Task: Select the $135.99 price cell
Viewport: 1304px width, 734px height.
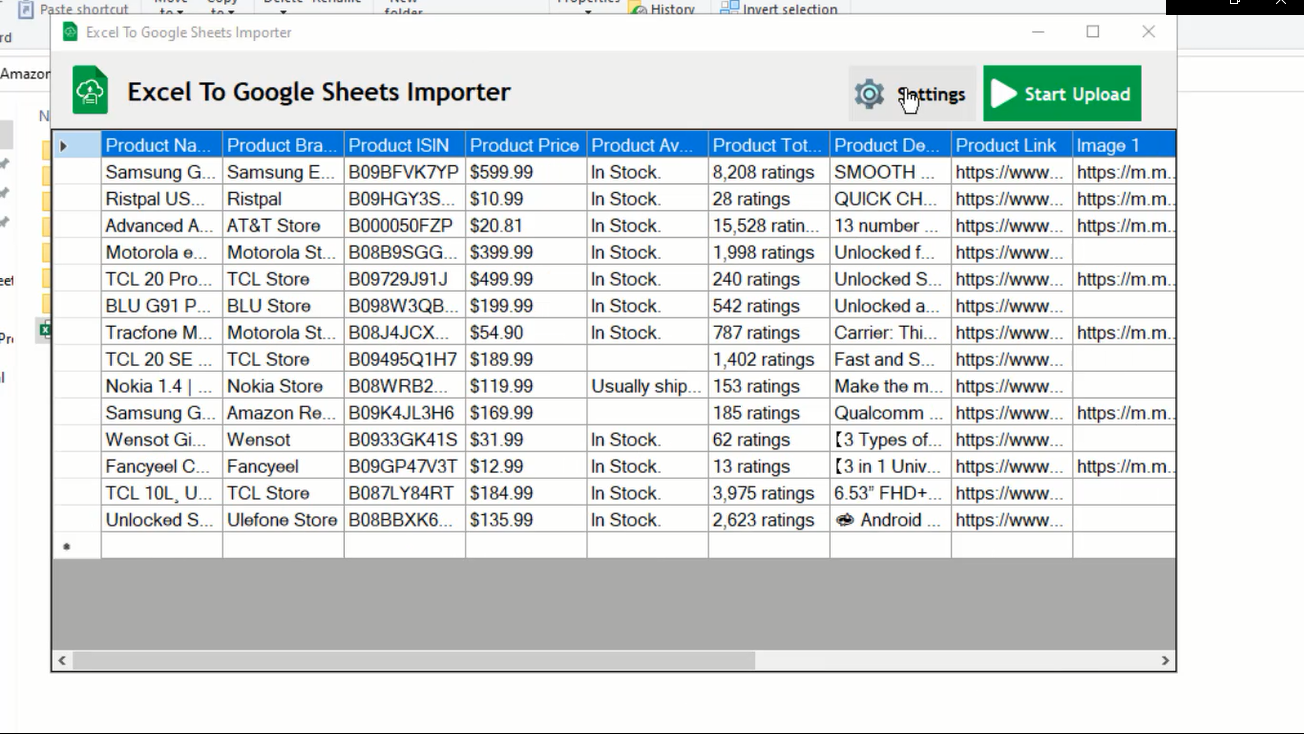Action: click(526, 520)
